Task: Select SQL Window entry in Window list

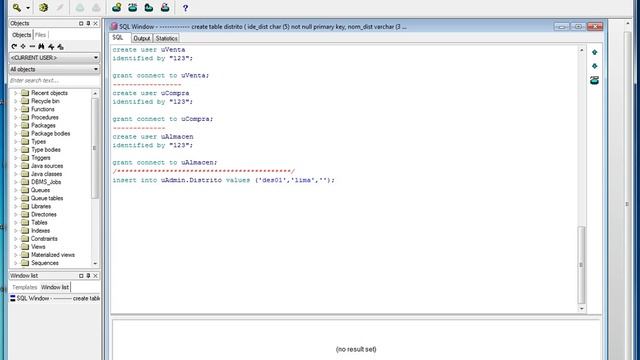Action: pos(55,299)
